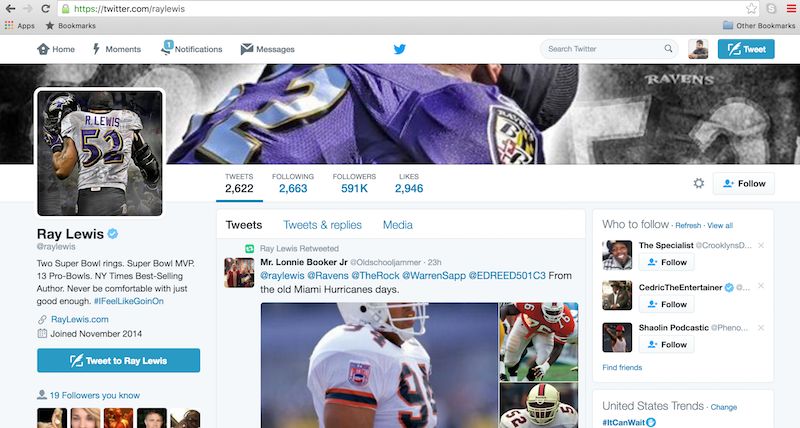
Task: Open Moments lightning bolt icon
Action: click(x=97, y=49)
